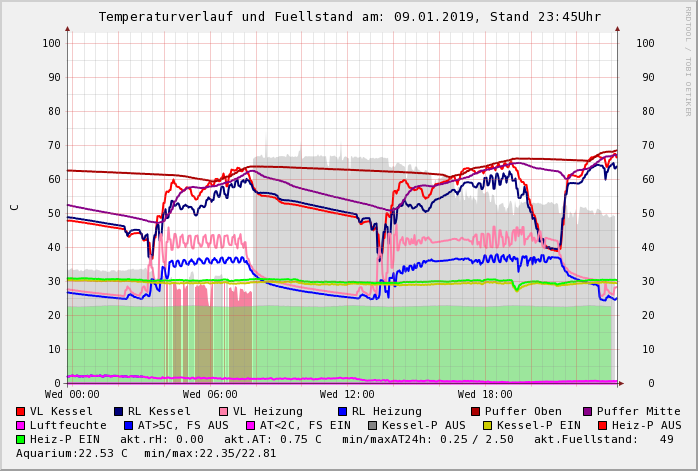The image size is (698, 471).
Task: Click the purple Puffer Mitte legend swatch
Action: click(x=588, y=411)
